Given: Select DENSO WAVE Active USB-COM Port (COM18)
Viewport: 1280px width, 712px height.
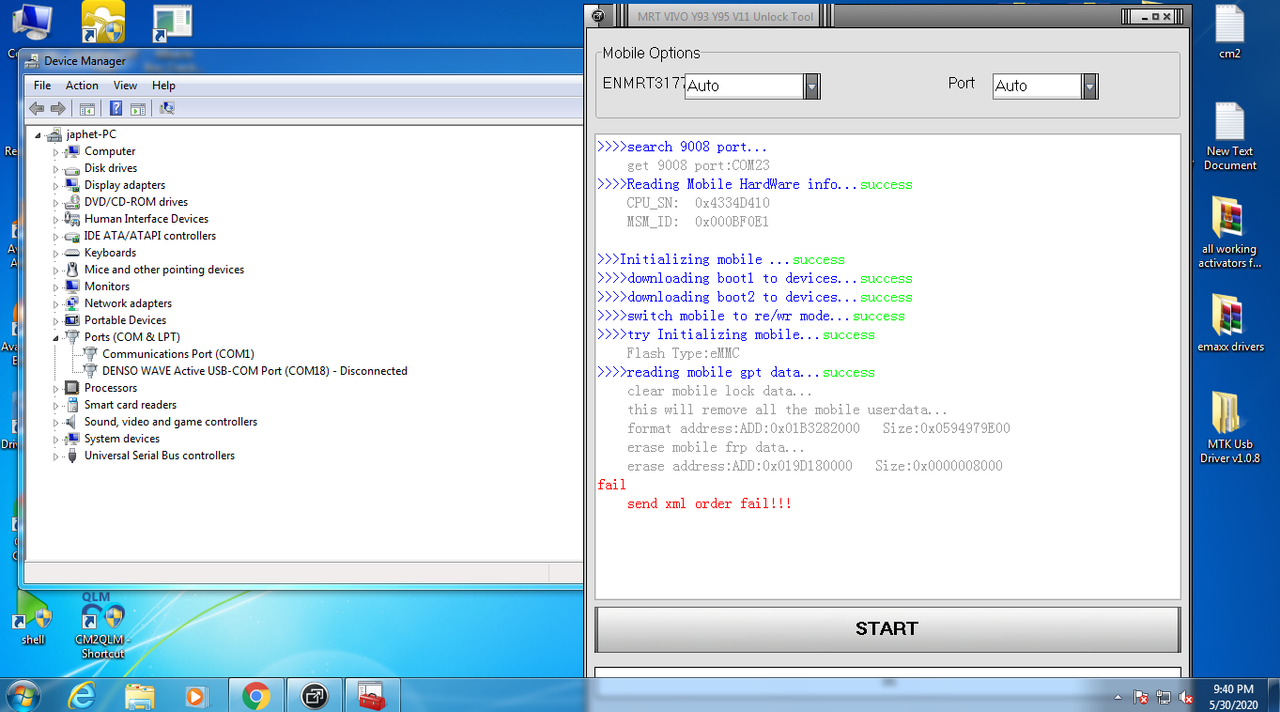Looking at the screenshot, I should pos(254,371).
